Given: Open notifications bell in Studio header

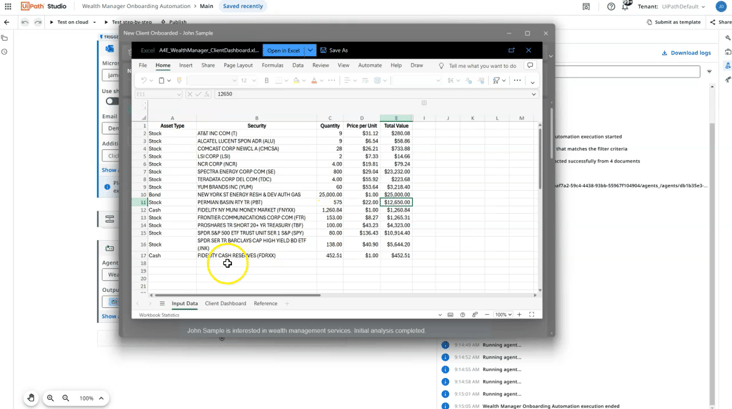Looking at the screenshot, I should click(x=626, y=7).
